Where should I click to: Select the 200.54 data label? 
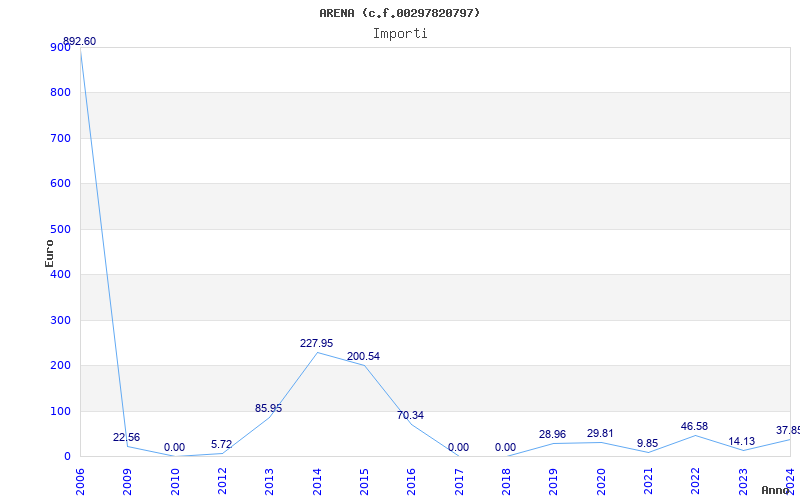[363, 356]
